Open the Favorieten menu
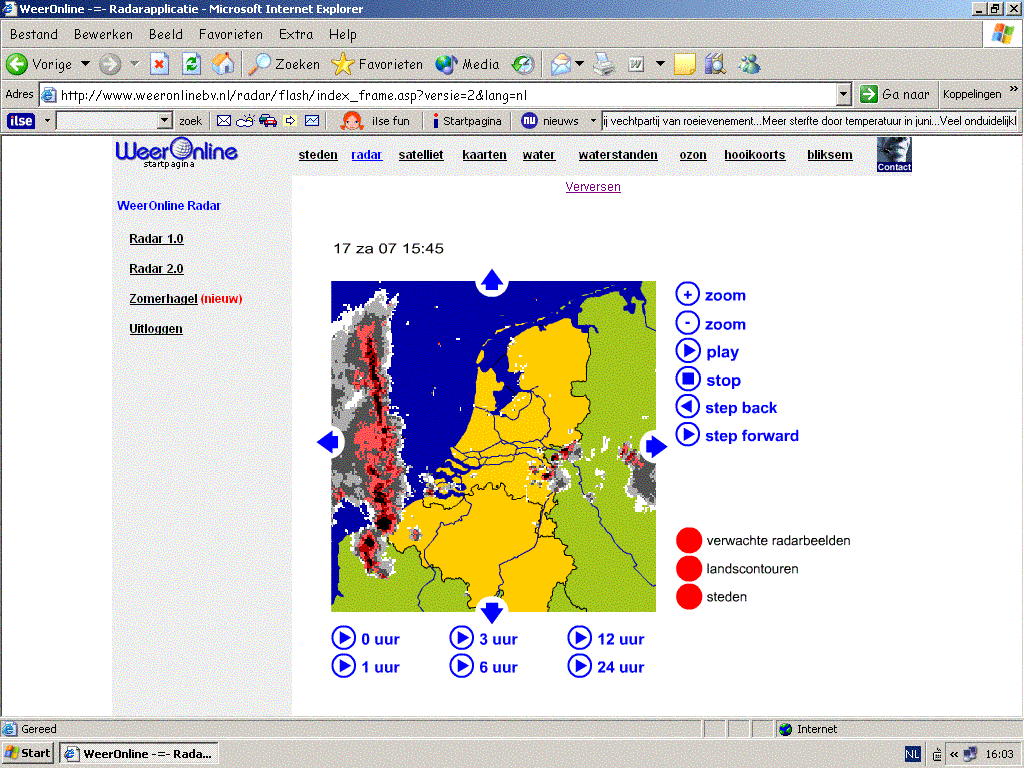Image resolution: width=1024 pixels, height=768 pixels. tap(230, 34)
